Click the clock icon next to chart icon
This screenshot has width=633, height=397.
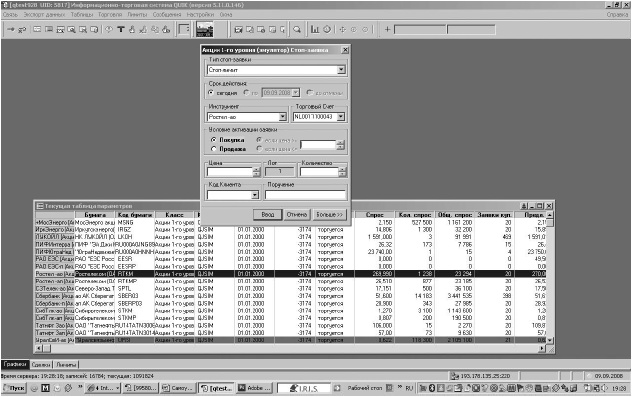[327, 29]
